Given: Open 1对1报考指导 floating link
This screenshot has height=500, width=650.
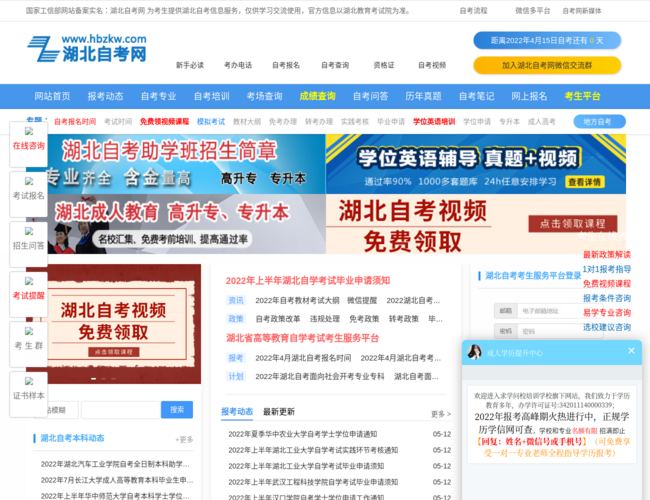Looking at the screenshot, I should [606, 269].
